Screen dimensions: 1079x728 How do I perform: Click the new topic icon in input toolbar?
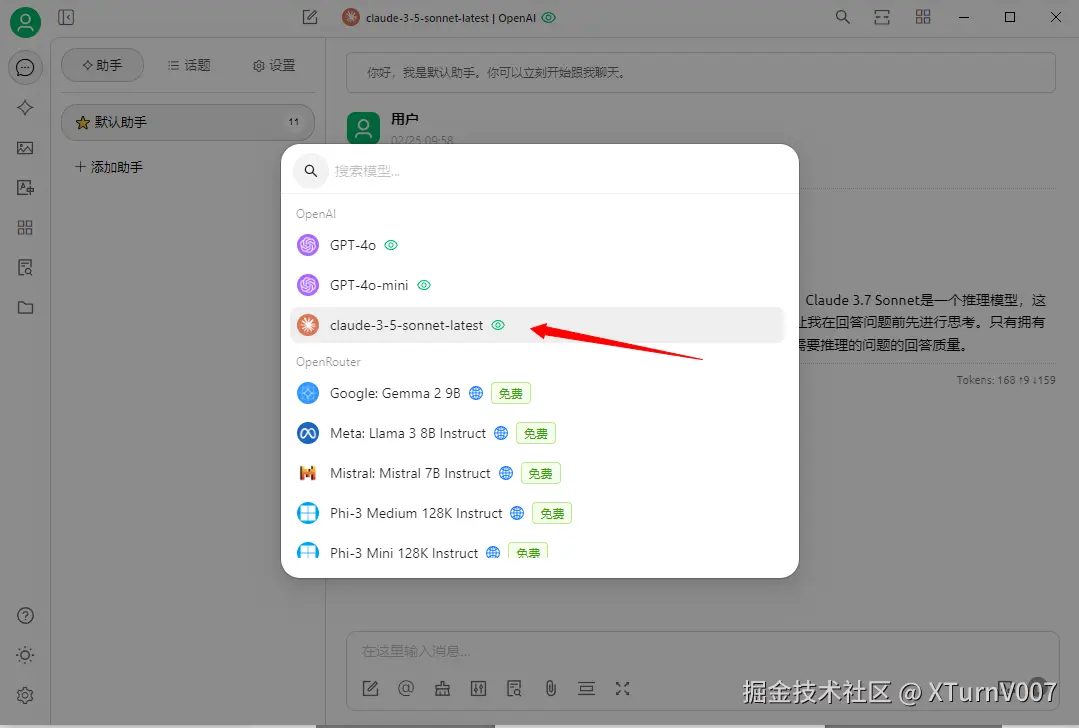tap(370, 688)
